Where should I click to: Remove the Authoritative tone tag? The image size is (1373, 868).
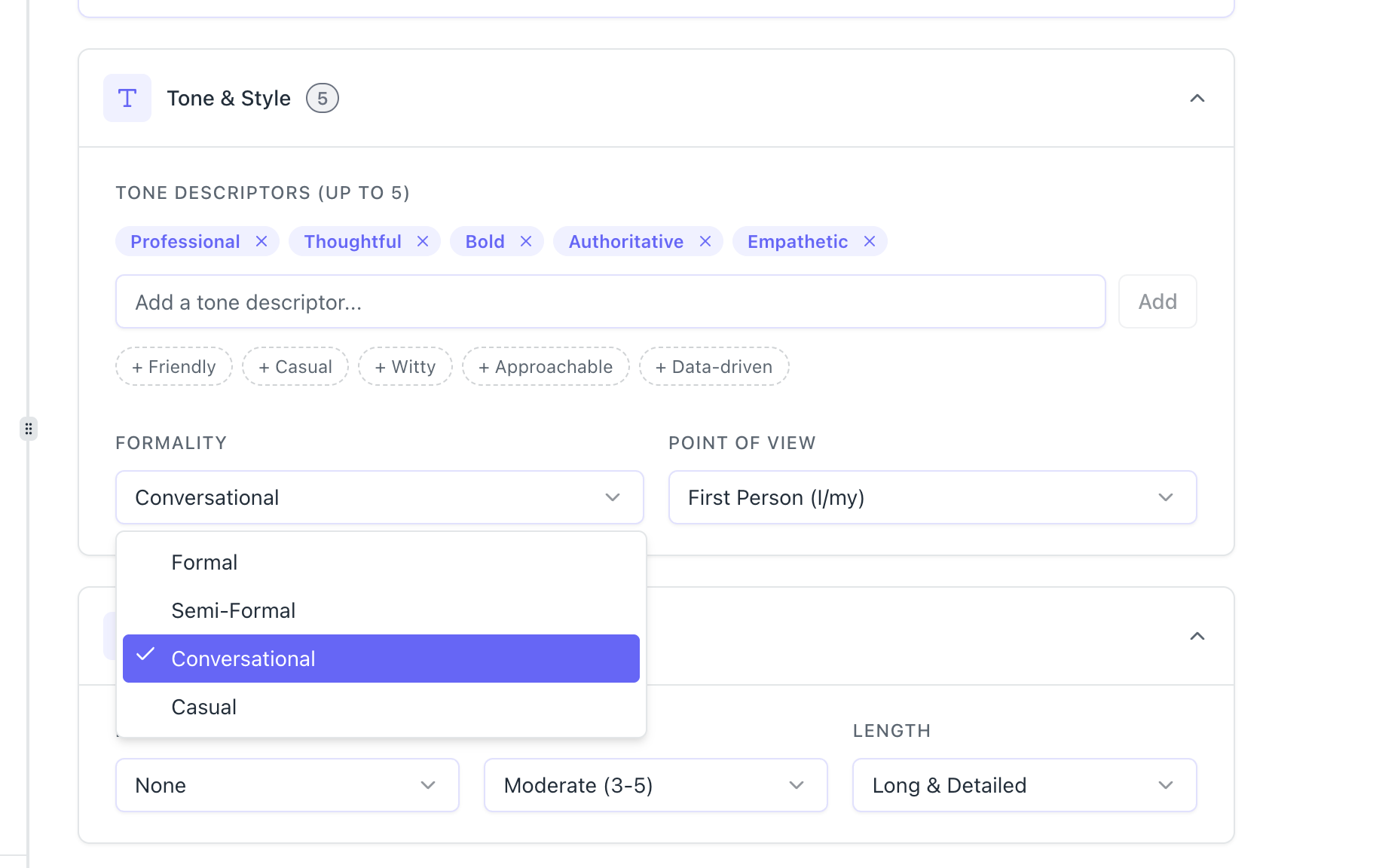tap(705, 241)
